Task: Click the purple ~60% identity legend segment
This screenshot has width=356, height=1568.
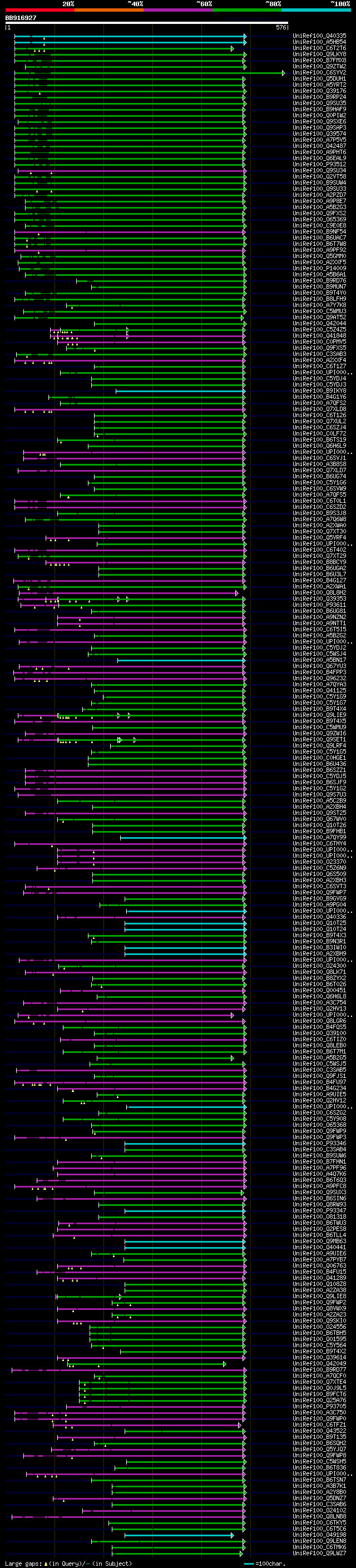Action: tap(179, 11)
